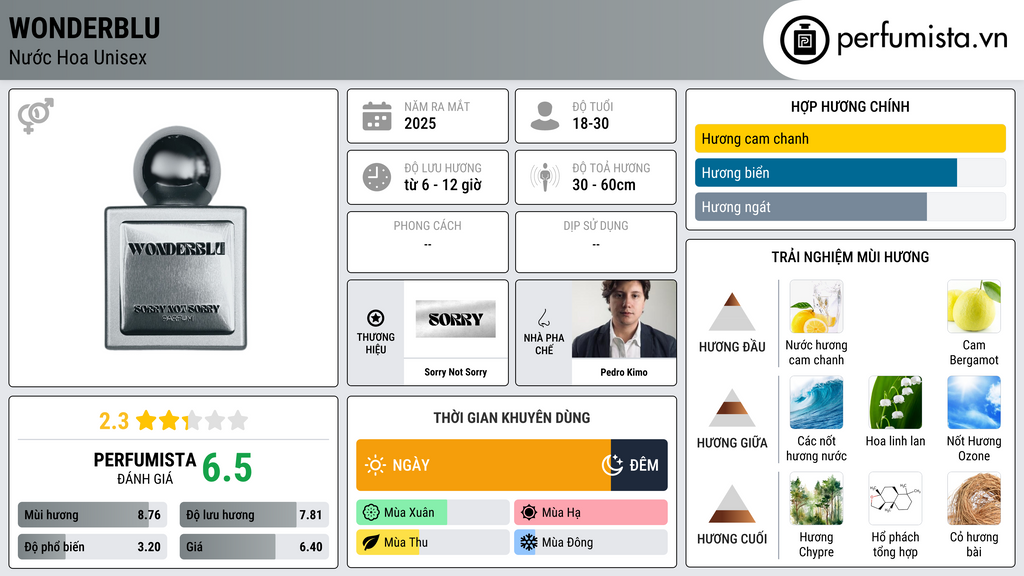The image size is (1024, 576).
Task: Open the Nốt Hương Ozone sky image
Action: 974,403
